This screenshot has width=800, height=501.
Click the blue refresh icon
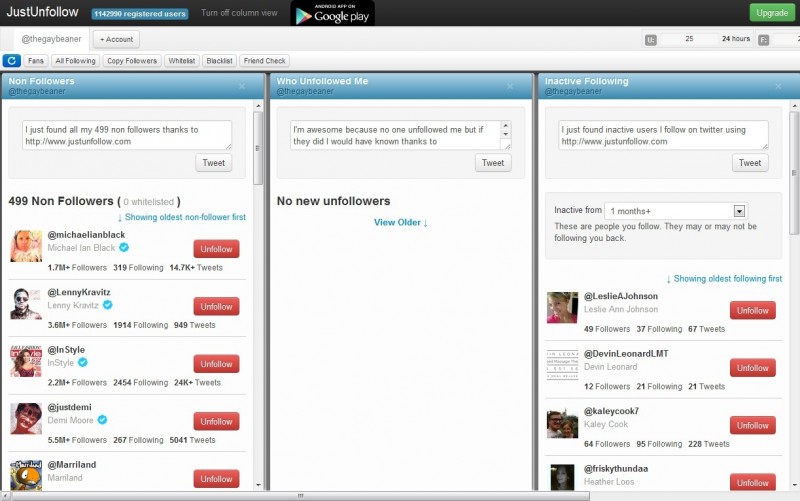[11, 61]
